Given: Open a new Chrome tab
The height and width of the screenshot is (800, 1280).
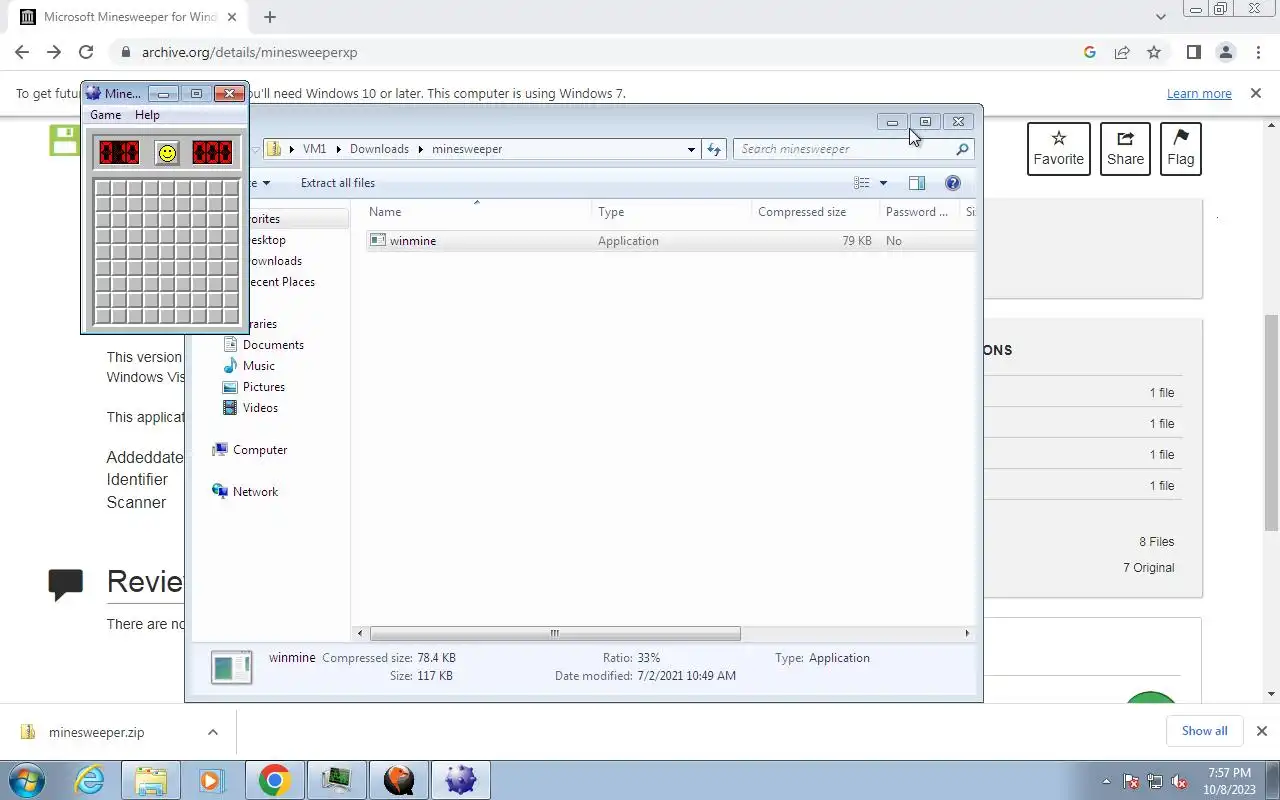Looking at the screenshot, I should click(x=270, y=17).
